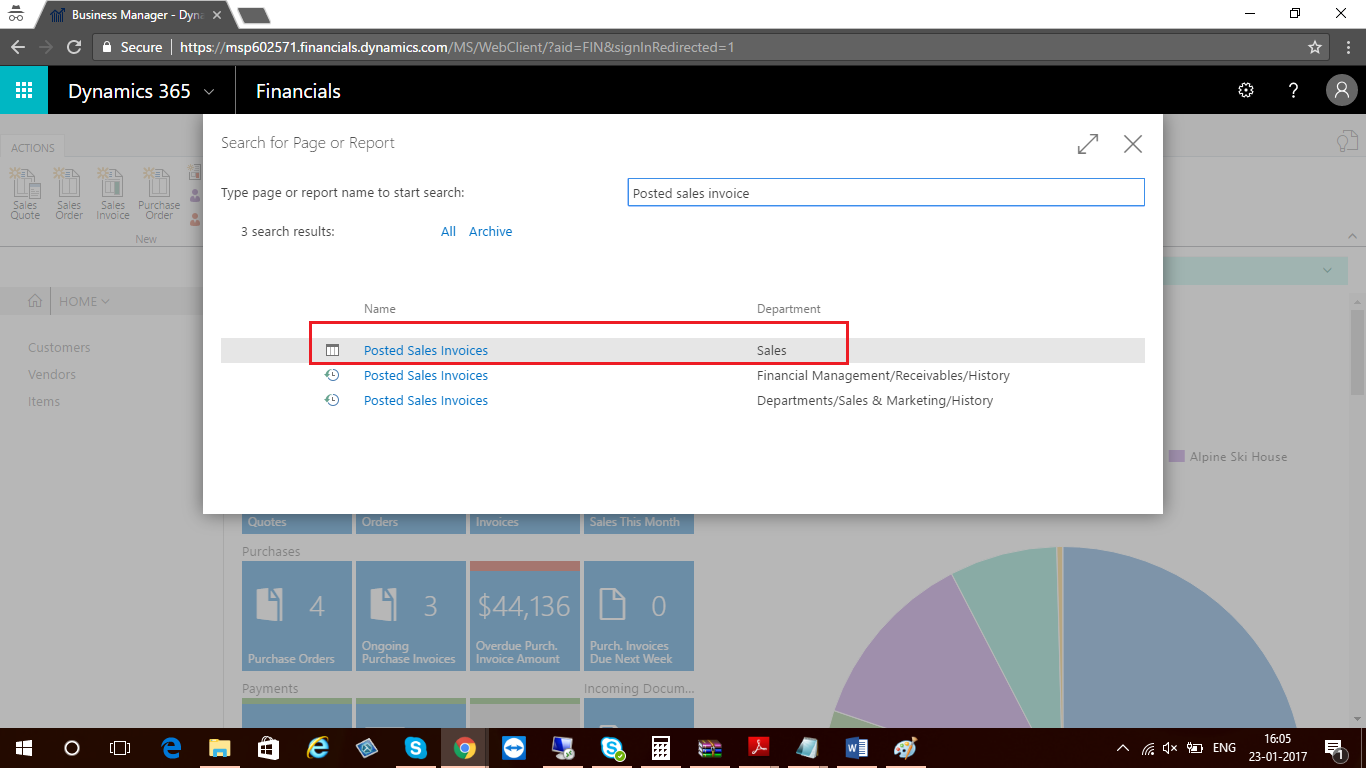Open Cortana search circle in the taskbar

(x=72, y=748)
